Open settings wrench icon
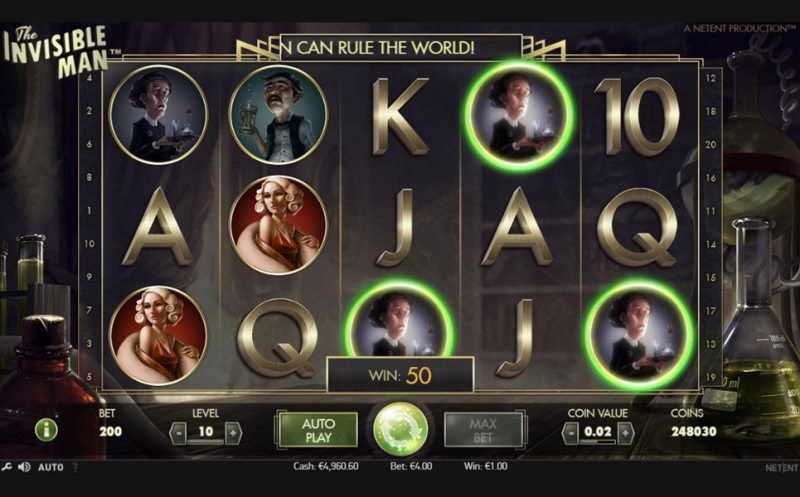This screenshot has width=800, height=497. (x=6, y=466)
